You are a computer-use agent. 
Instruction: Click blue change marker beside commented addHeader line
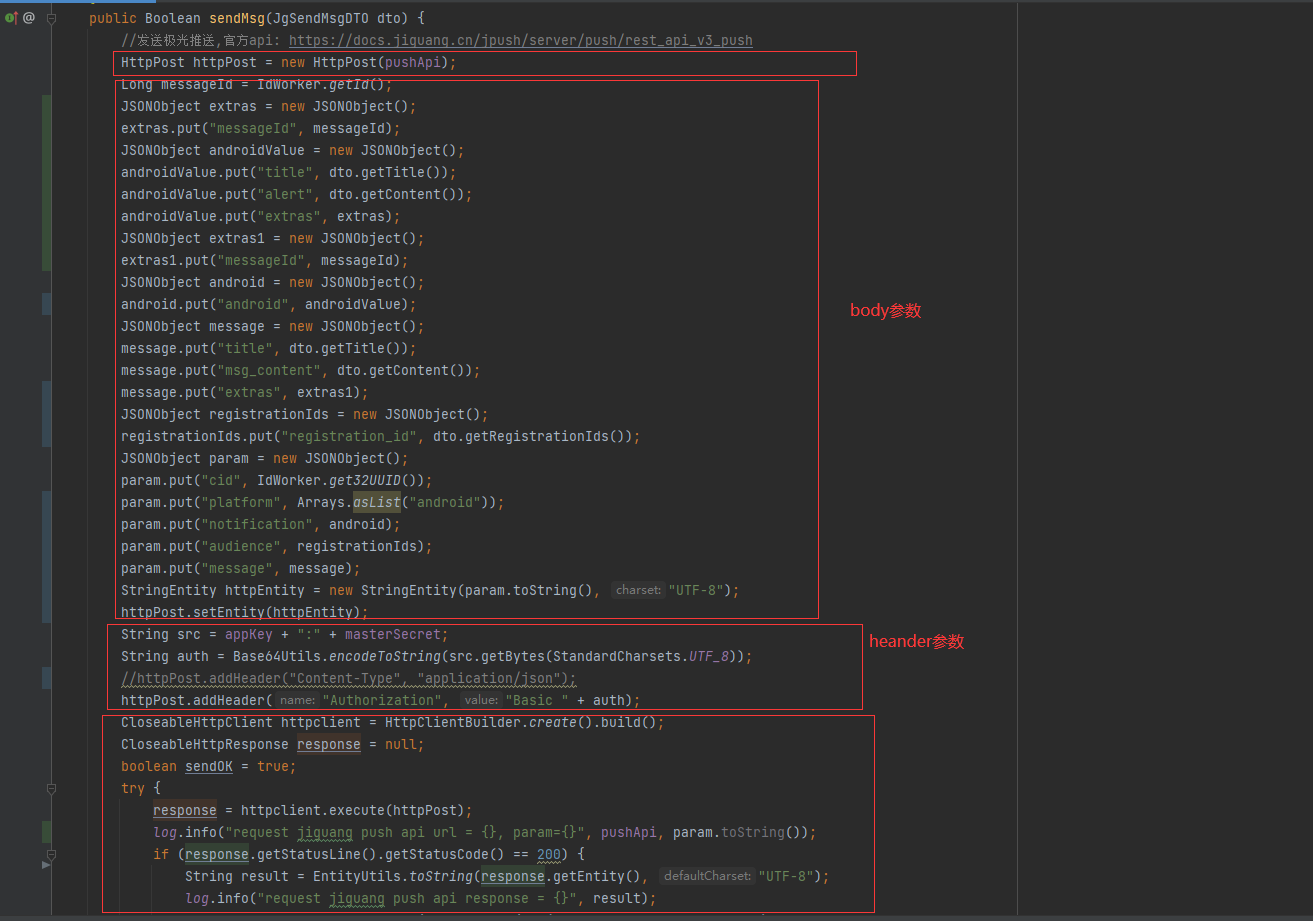point(47,678)
